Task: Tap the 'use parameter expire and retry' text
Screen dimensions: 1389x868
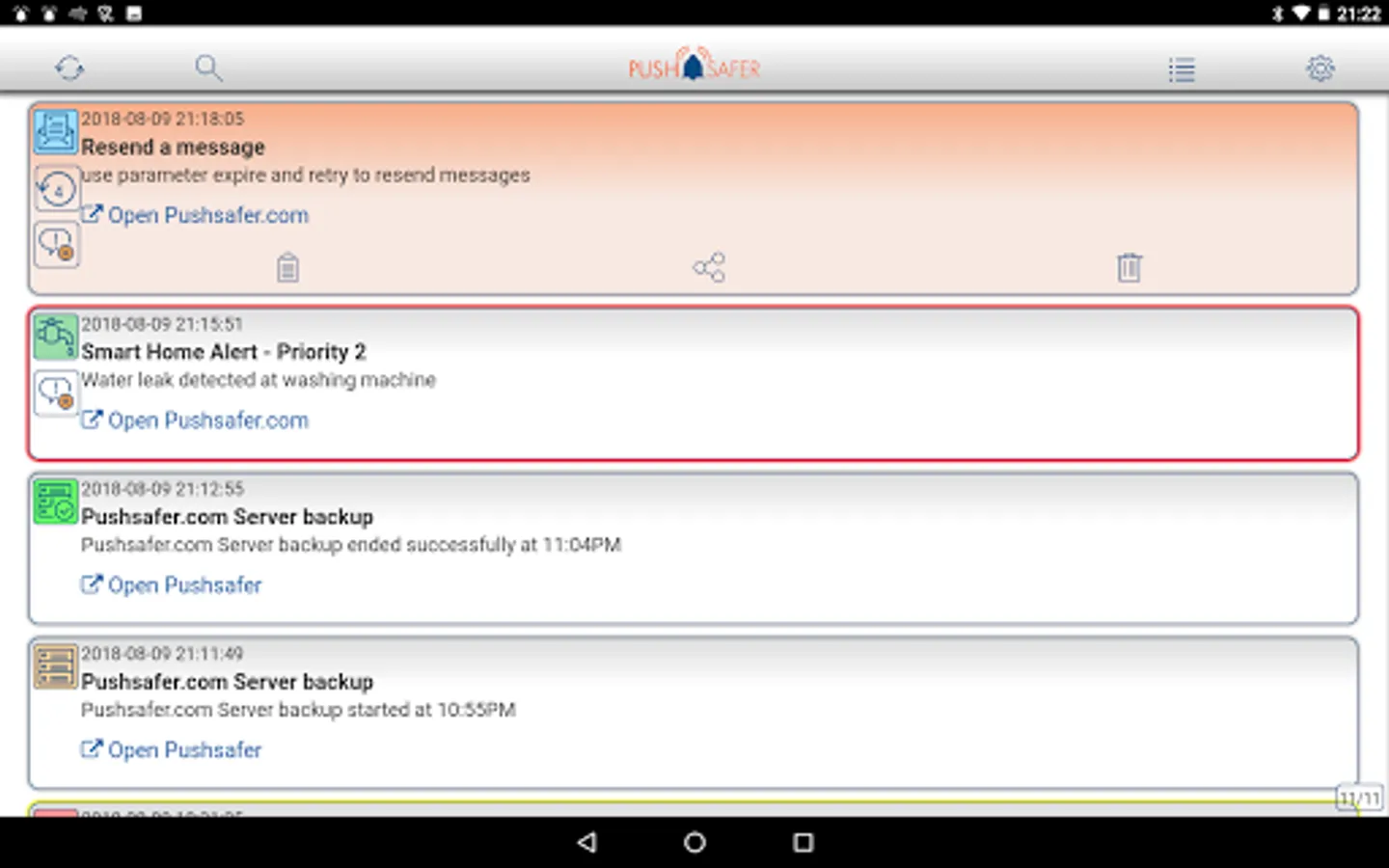Action: (x=306, y=176)
